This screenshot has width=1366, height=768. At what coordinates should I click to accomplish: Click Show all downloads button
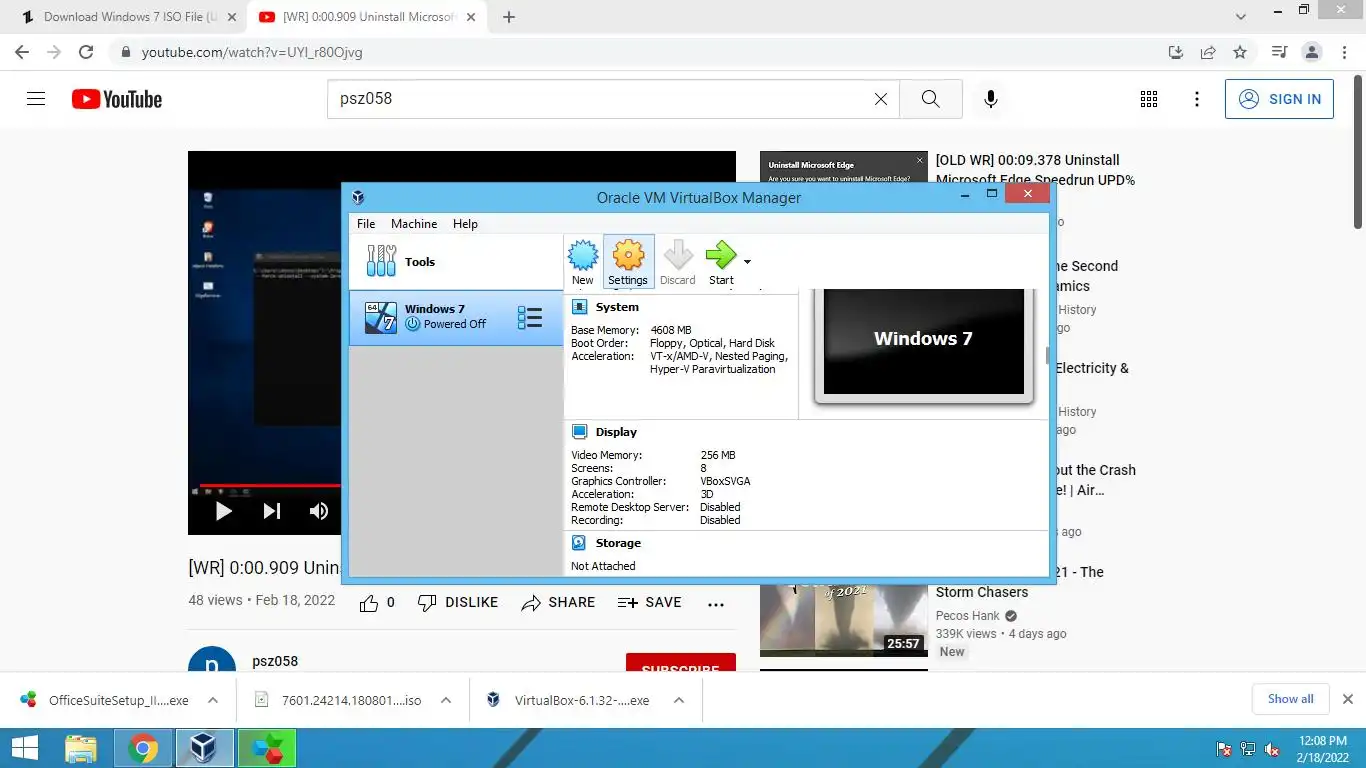point(1291,699)
